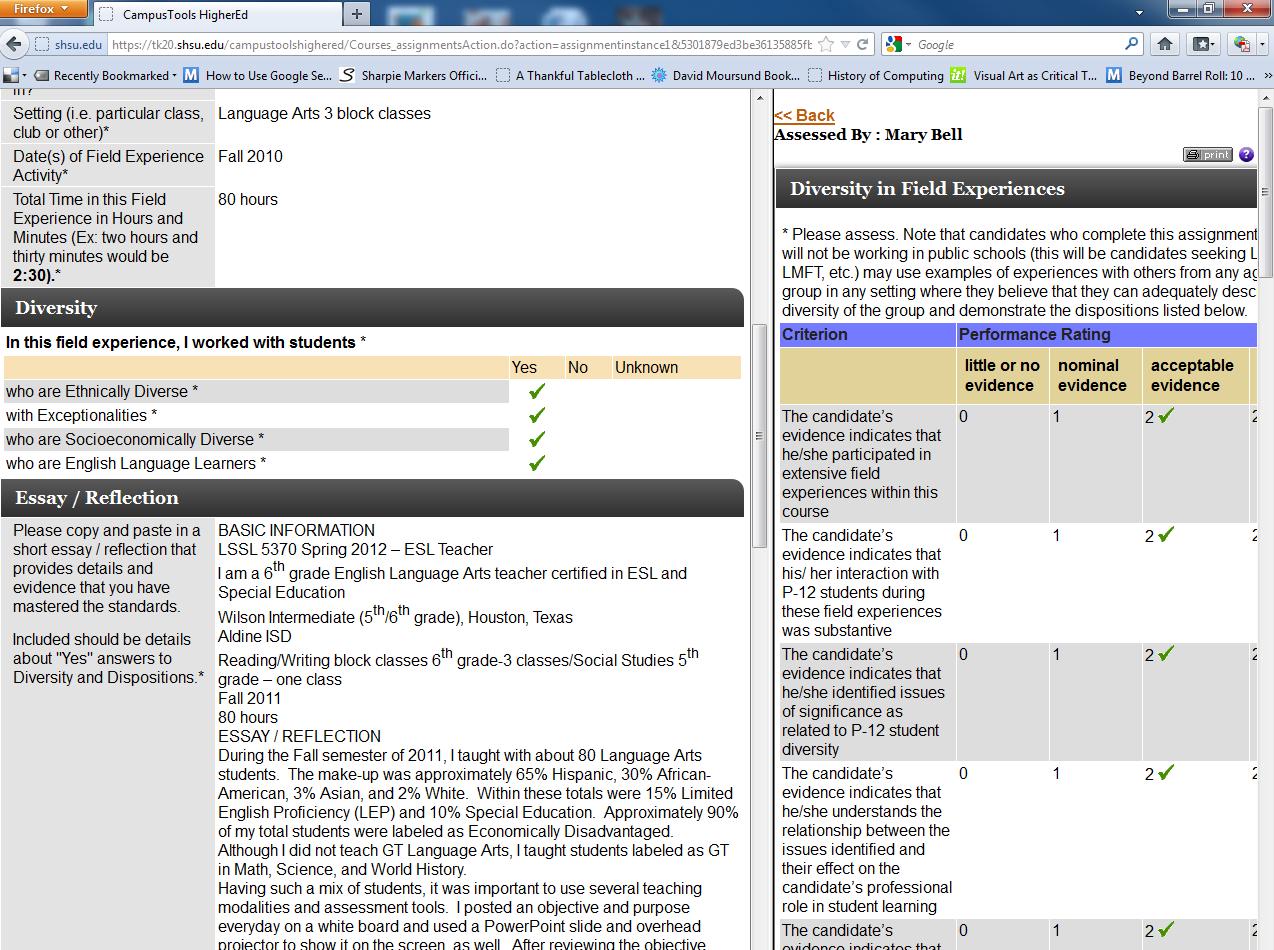Open the search engine selection dropdown
This screenshot has width=1274, height=950.
[903, 44]
